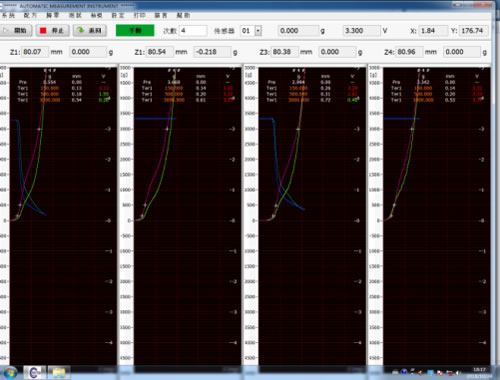This screenshot has width=500, height=380.
Task: Expand the sensor 01 dropdown arrow
Action: coord(258,31)
